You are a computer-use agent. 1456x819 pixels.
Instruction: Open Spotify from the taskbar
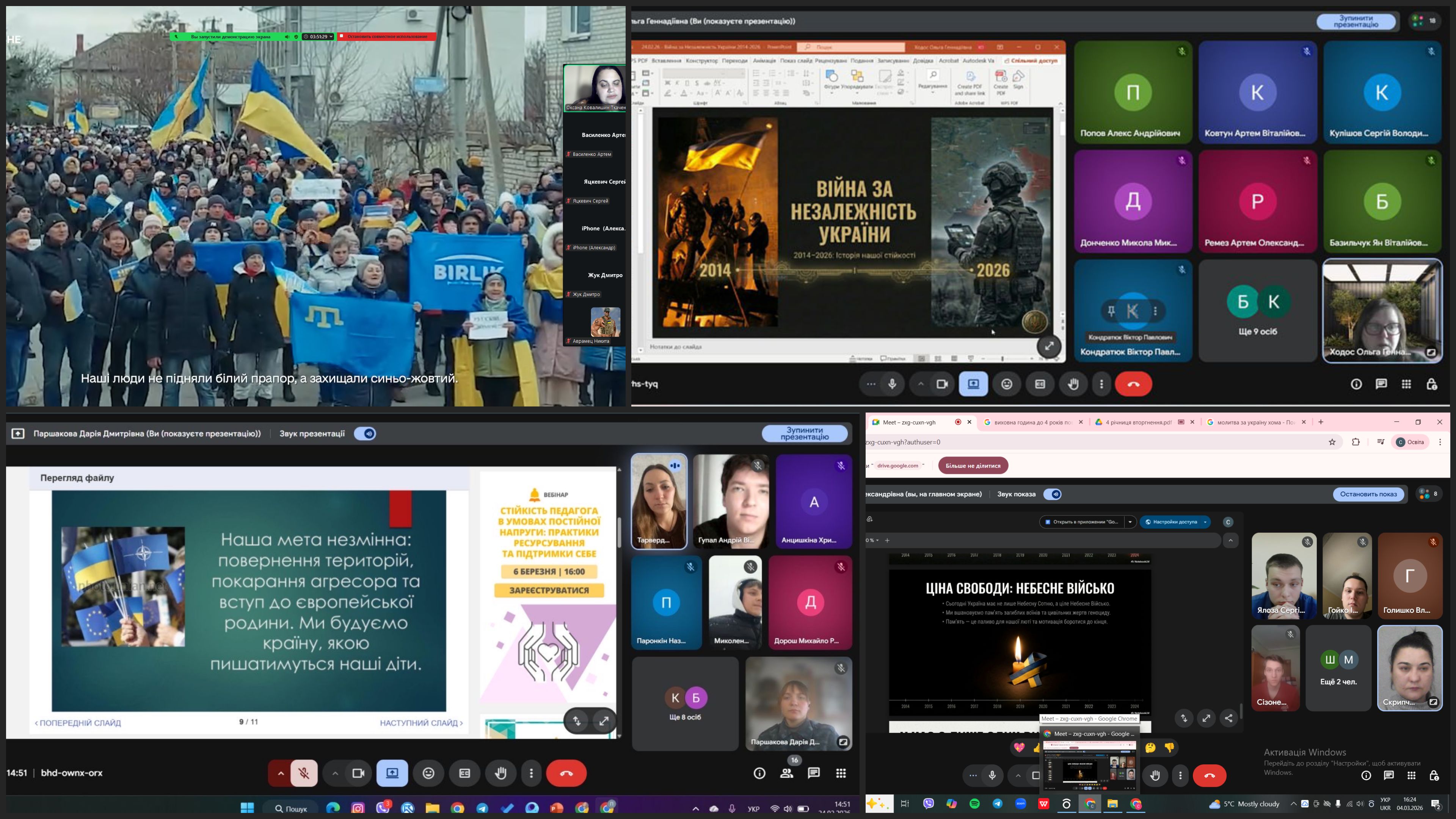tap(974, 804)
